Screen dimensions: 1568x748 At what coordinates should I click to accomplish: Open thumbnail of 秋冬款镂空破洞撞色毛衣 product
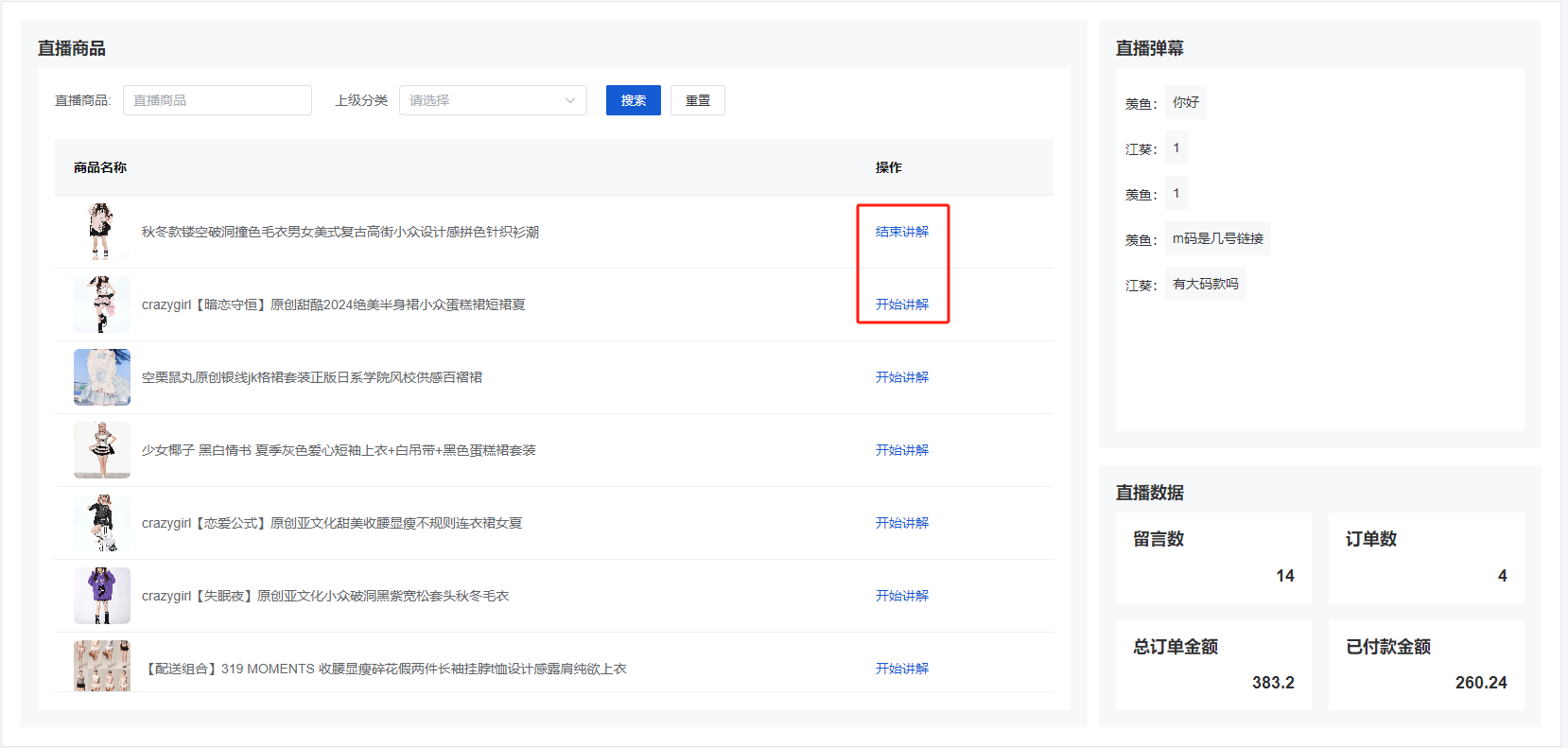pos(102,232)
